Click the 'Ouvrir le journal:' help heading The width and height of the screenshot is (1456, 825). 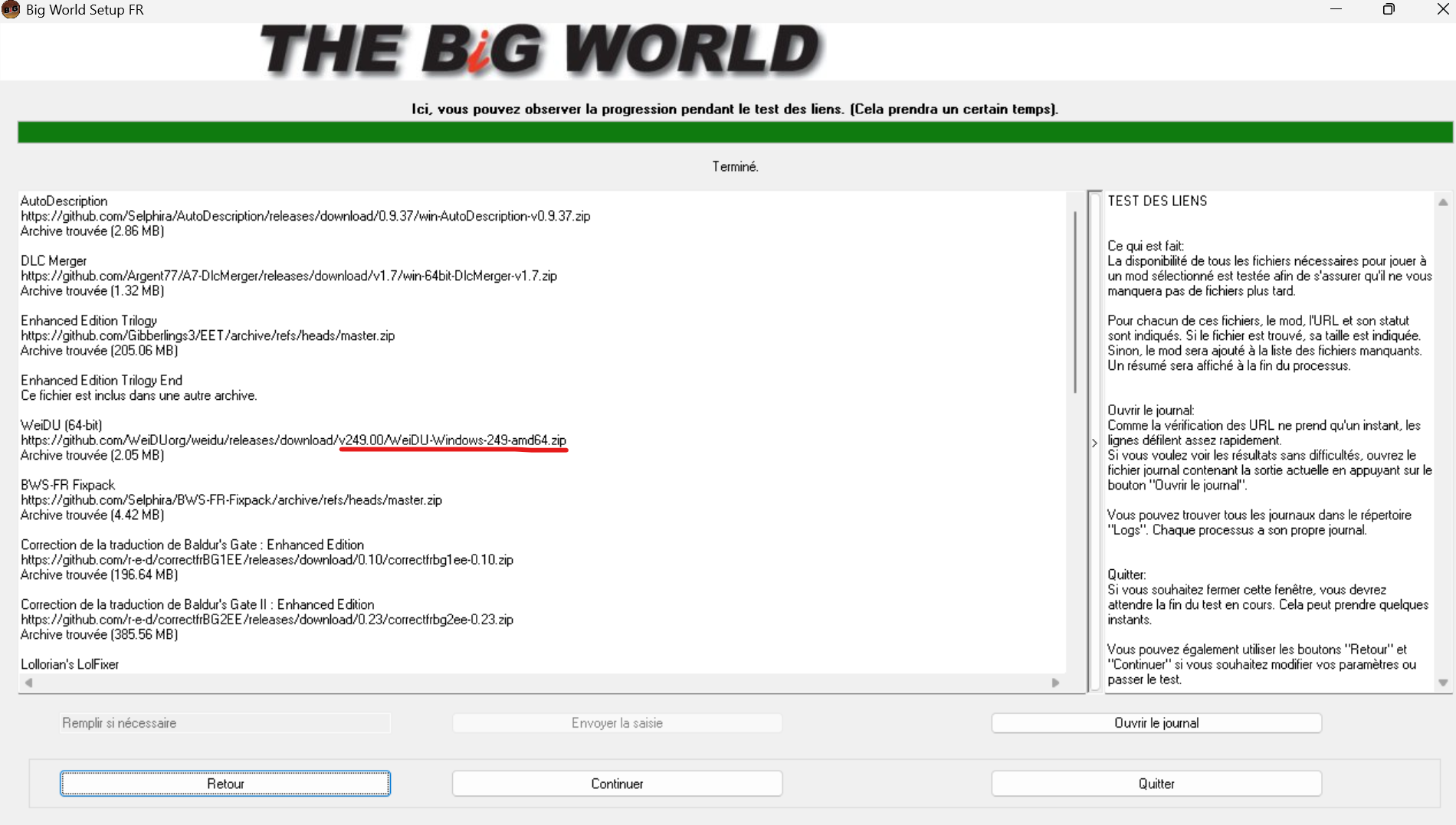(x=1150, y=411)
